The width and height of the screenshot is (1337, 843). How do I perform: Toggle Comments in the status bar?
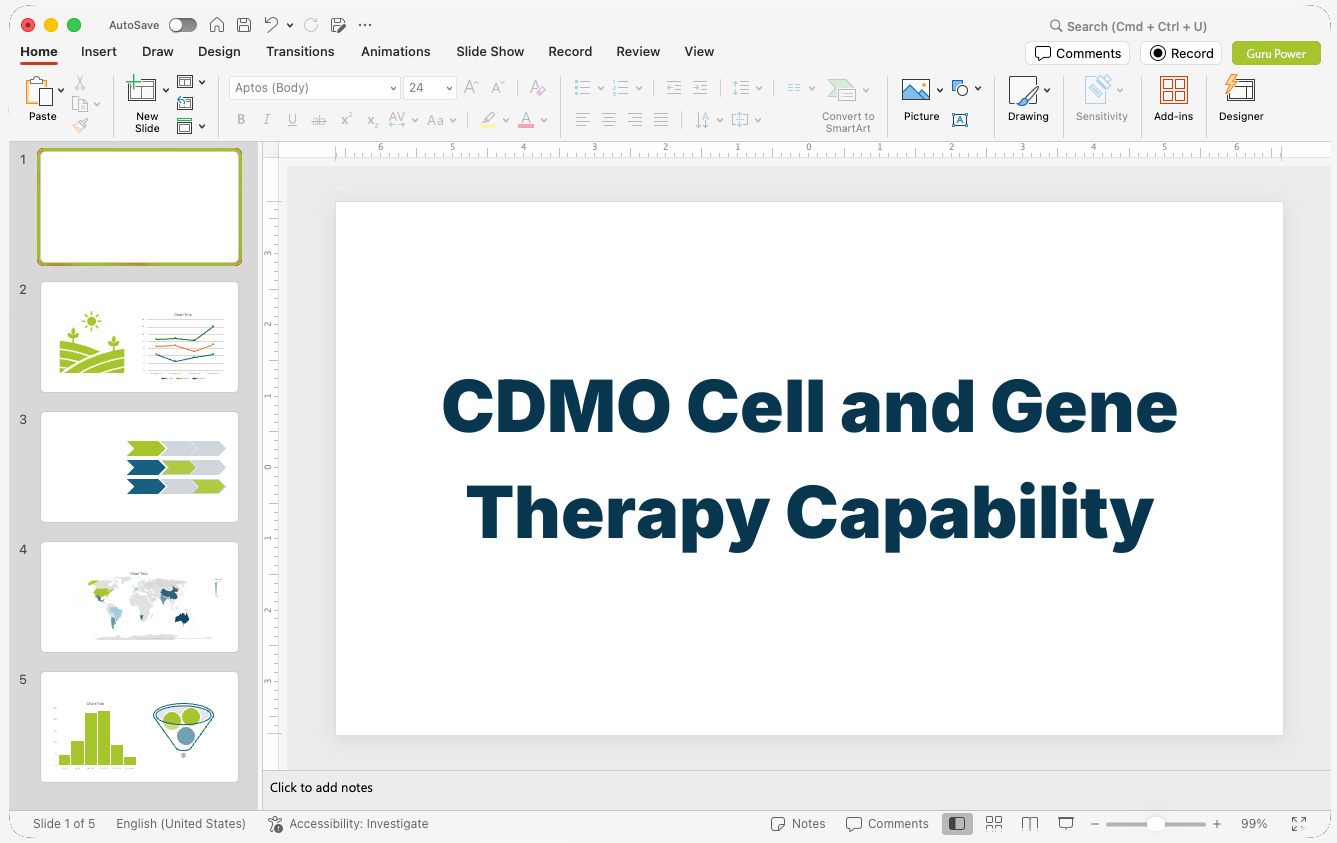[x=887, y=824]
